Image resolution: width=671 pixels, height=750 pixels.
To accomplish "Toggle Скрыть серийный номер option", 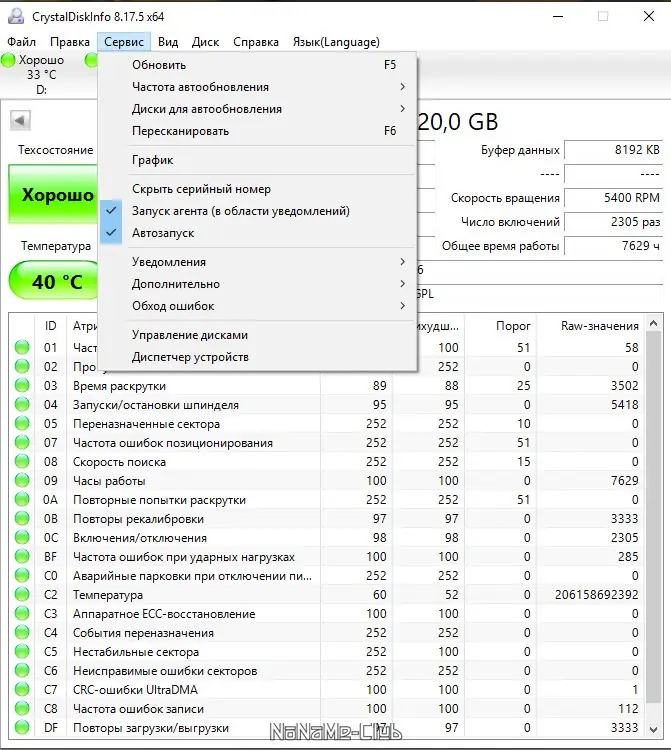I will pyautogui.click(x=257, y=189).
